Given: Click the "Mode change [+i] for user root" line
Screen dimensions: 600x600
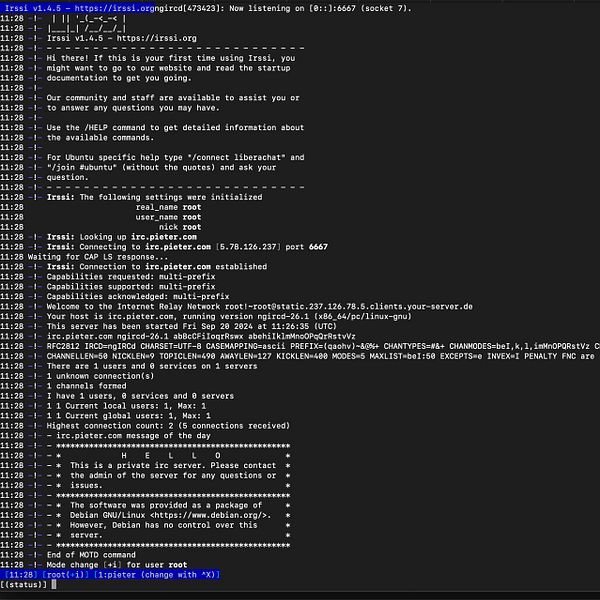Looking at the screenshot, I should (x=117, y=565).
